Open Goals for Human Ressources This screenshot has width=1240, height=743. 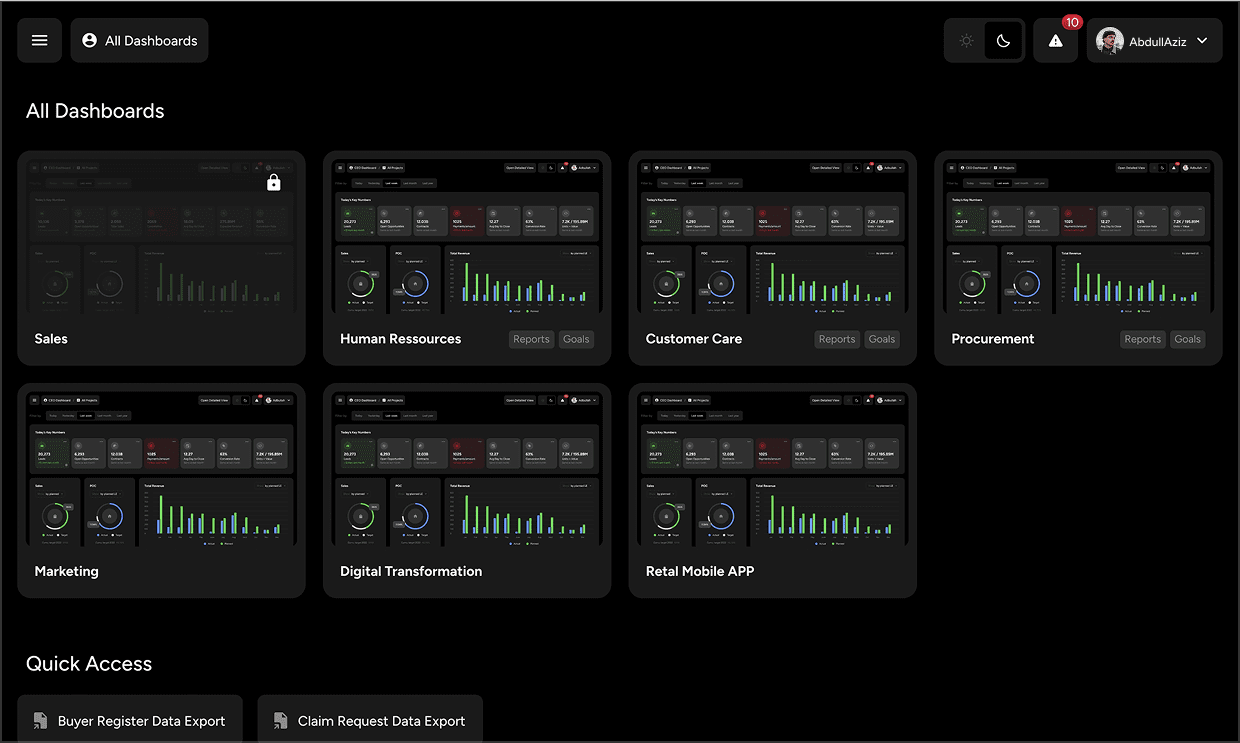click(576, 339)
